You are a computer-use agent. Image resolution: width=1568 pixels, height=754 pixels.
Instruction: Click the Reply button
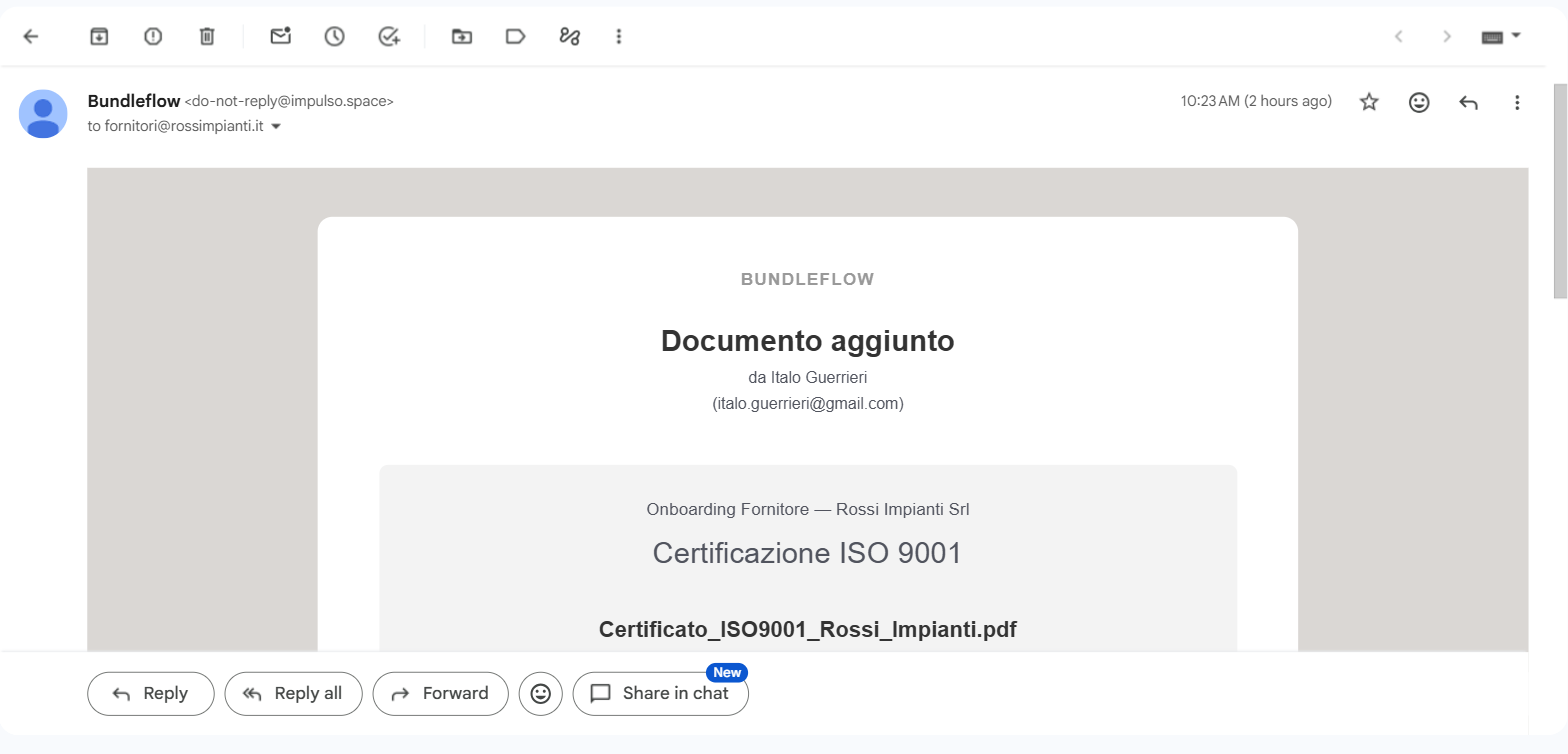tap(151, 694)
